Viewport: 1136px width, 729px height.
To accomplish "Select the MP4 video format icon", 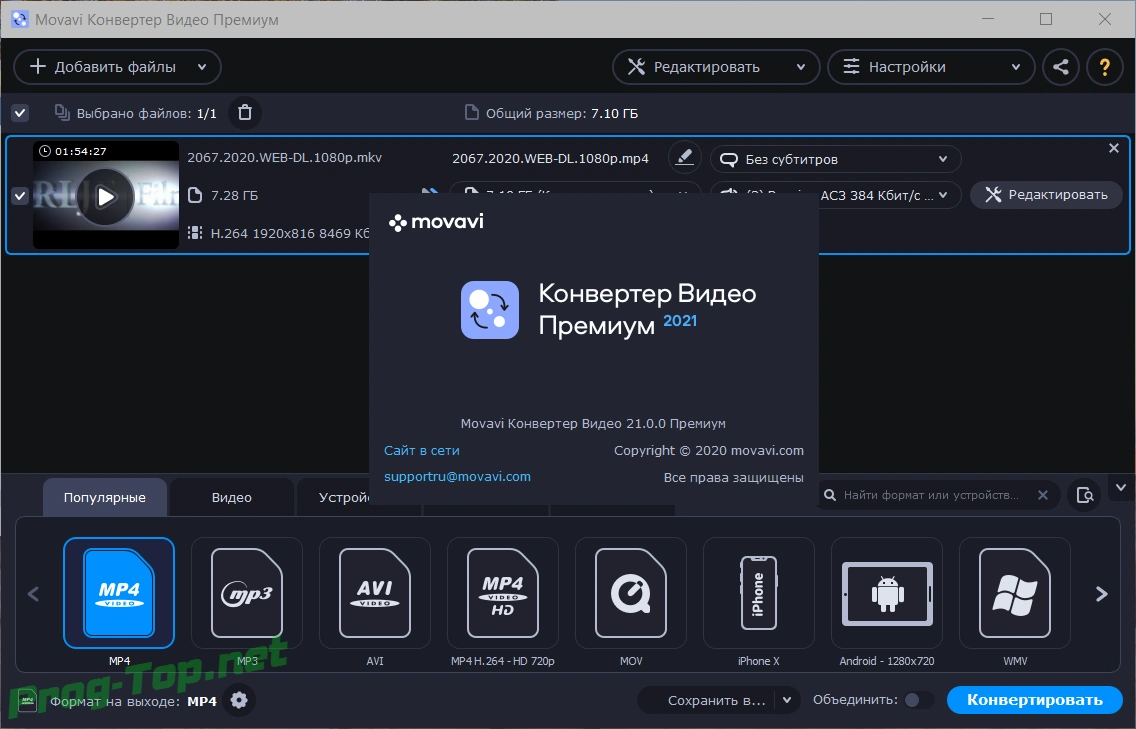I will (119, 593).
